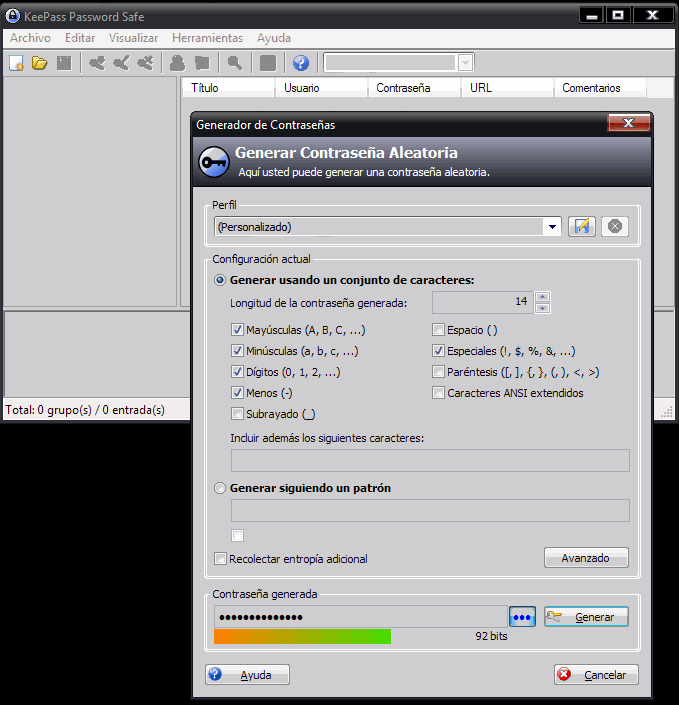Select Generar siguiendo un patrón radio
This screenshot has width=679, height=705.
point(219,488)
